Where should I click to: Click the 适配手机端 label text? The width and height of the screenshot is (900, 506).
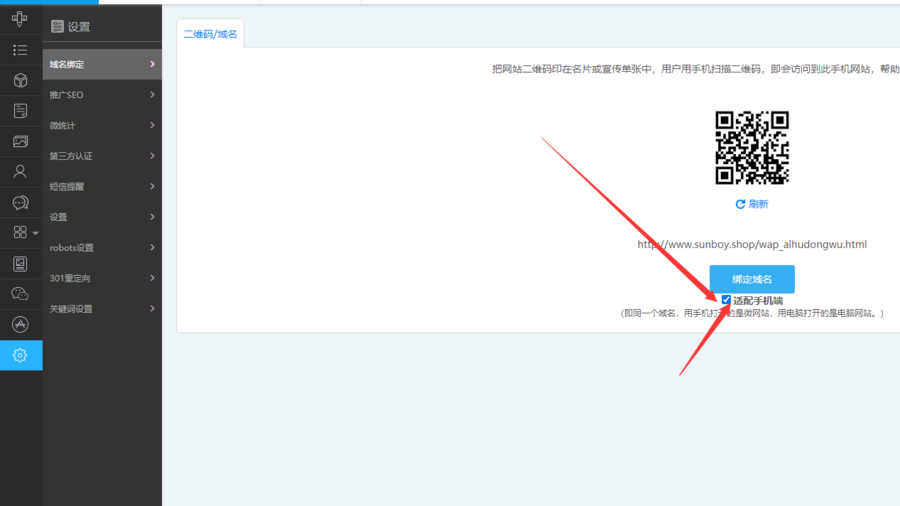tap(758, 301)
